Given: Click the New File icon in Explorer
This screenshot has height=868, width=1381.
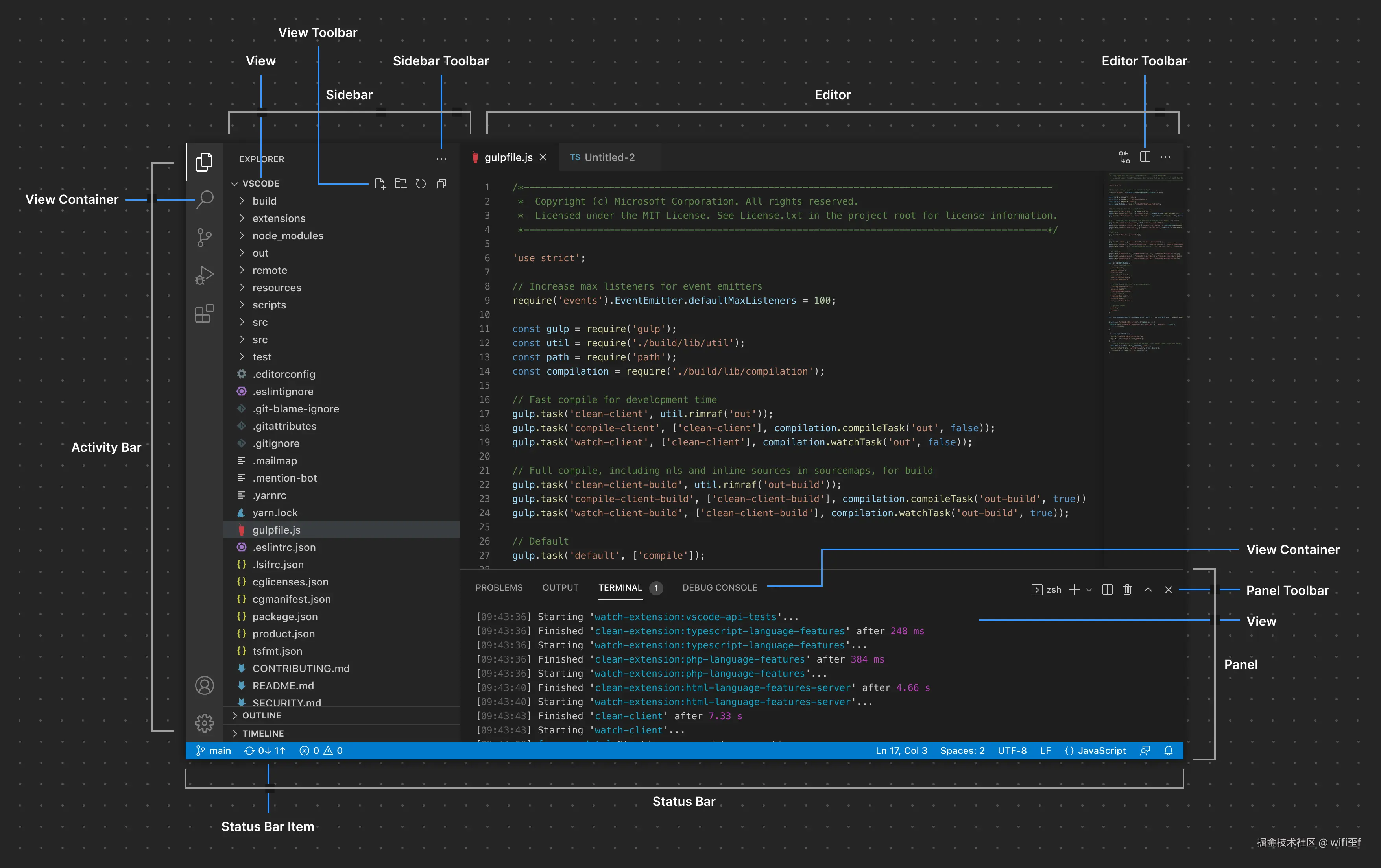Looking at the screenshot, I should (380, 184).
